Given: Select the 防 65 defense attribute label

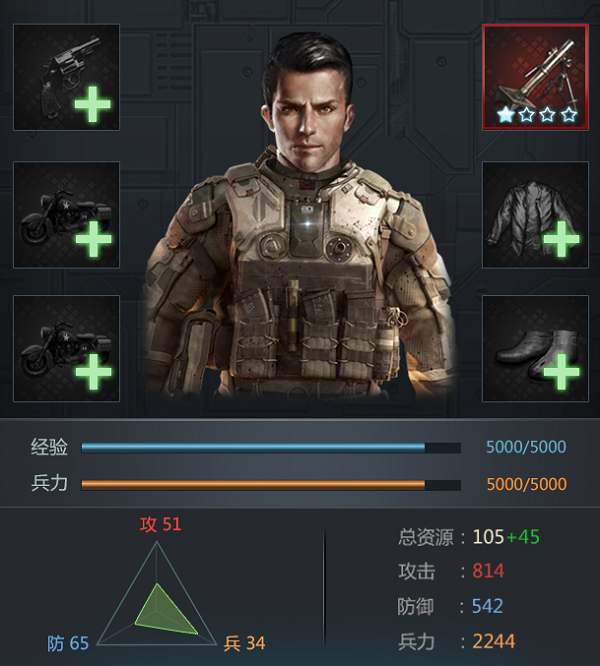Looking at the screenshot, I should click(68, 643).
